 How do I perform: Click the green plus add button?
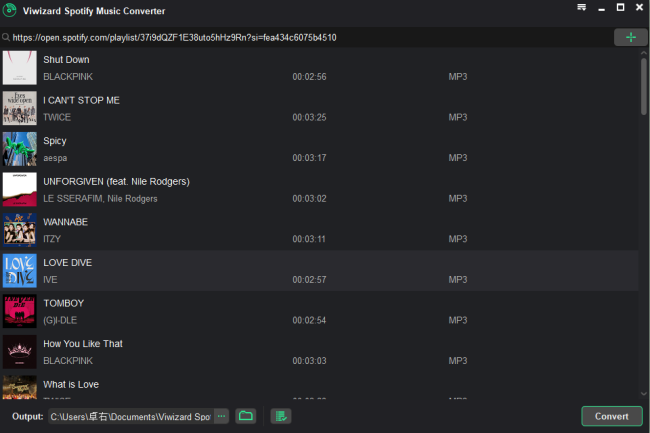(630, 37)
